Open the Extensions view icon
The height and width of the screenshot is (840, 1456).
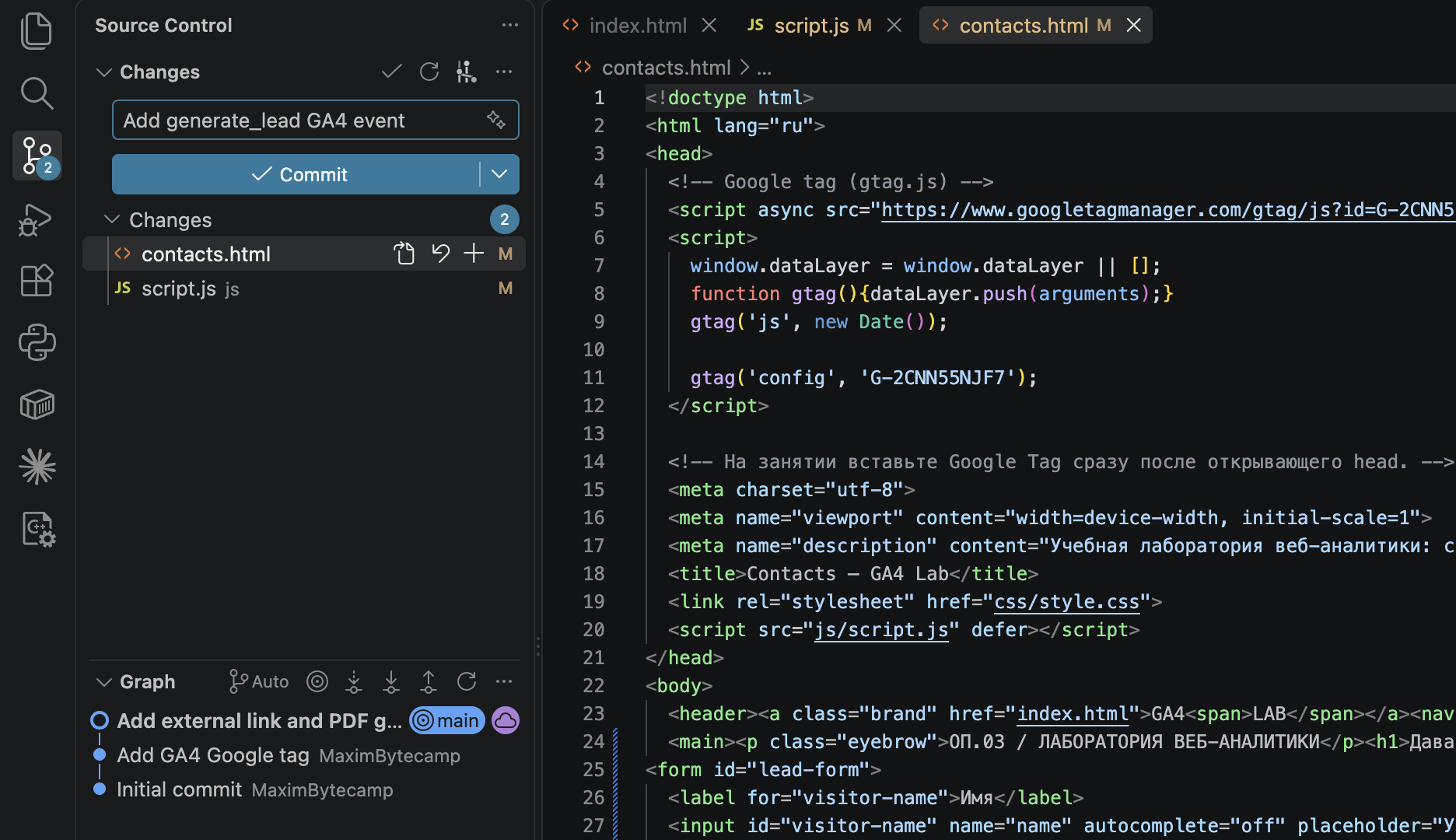37,280
